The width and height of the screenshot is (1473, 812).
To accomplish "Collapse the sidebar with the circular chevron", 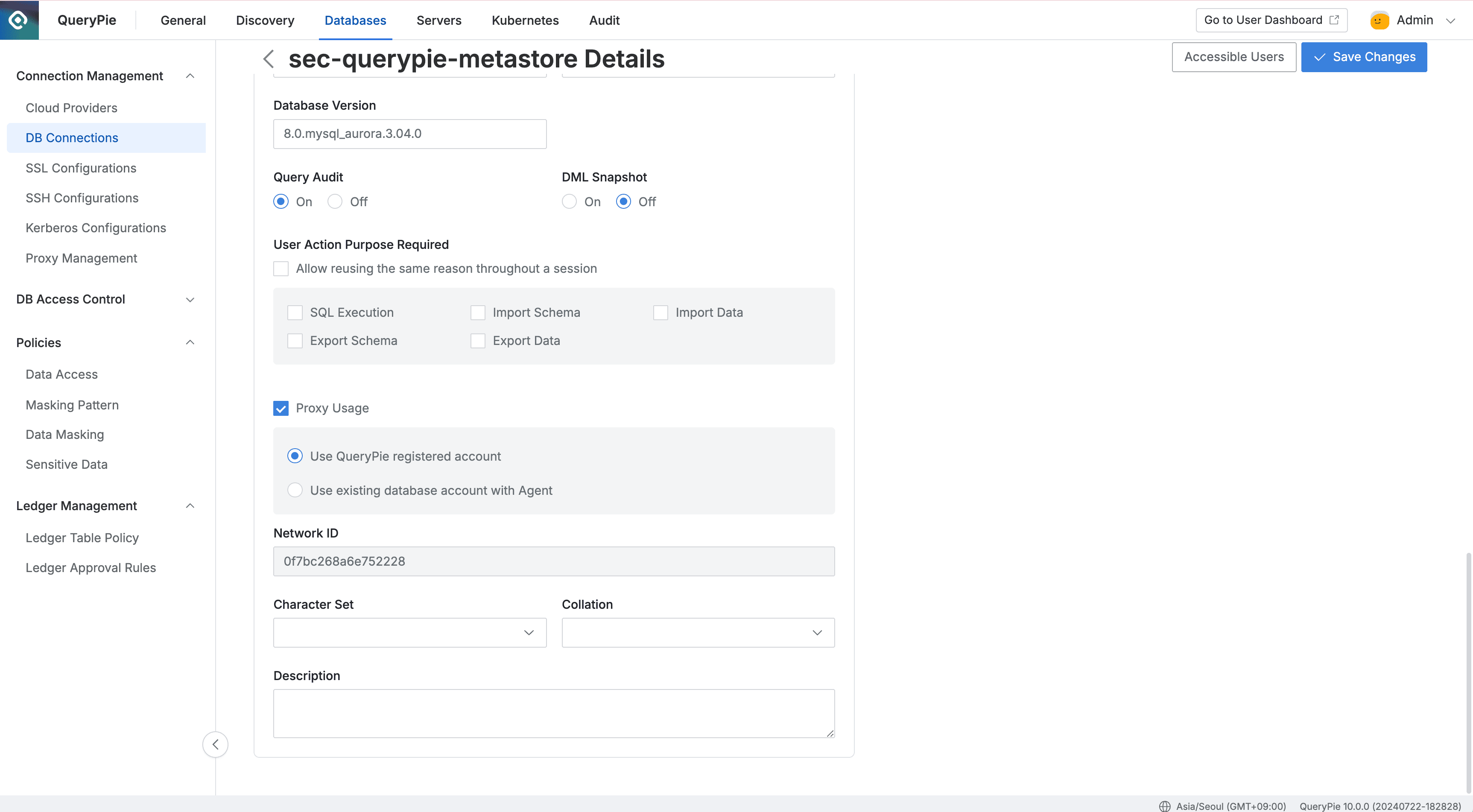I will (x=216, y=745).
